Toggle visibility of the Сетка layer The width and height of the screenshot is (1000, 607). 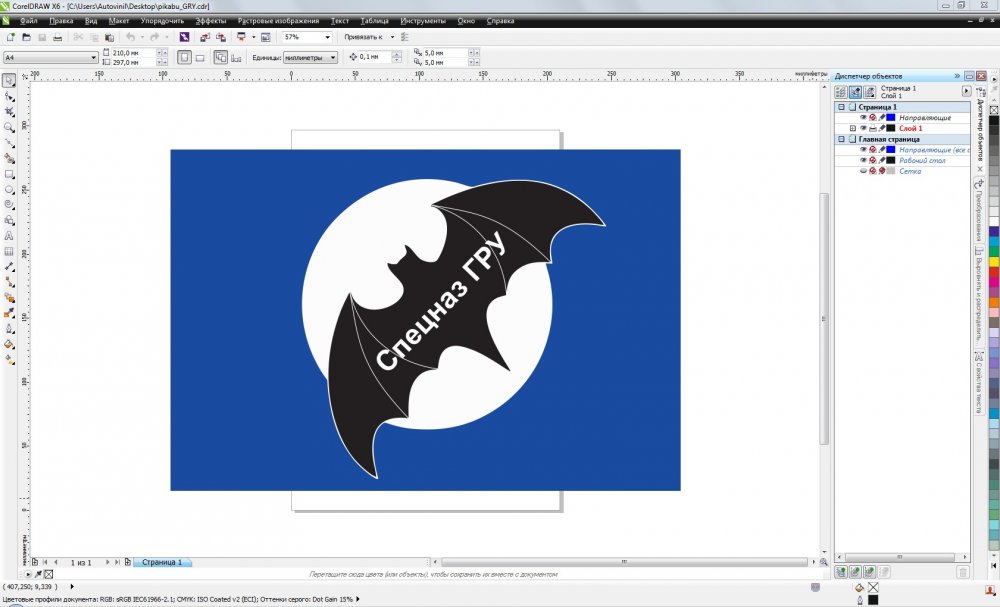[863, 171]
